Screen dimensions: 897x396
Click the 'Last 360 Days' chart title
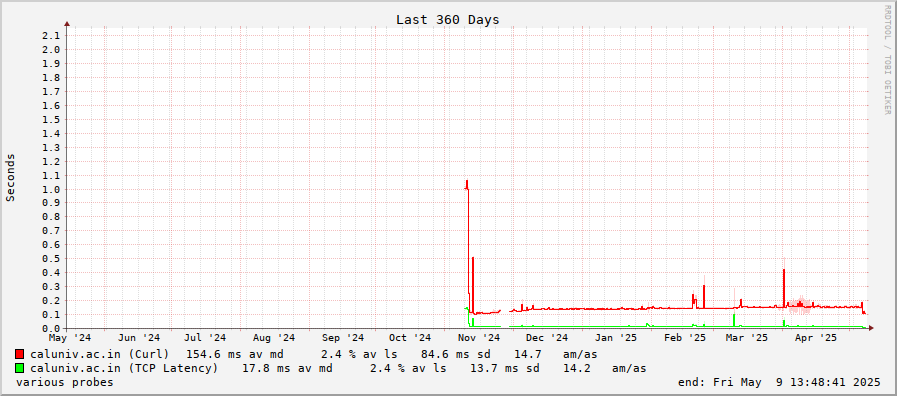tap(447, 19)
